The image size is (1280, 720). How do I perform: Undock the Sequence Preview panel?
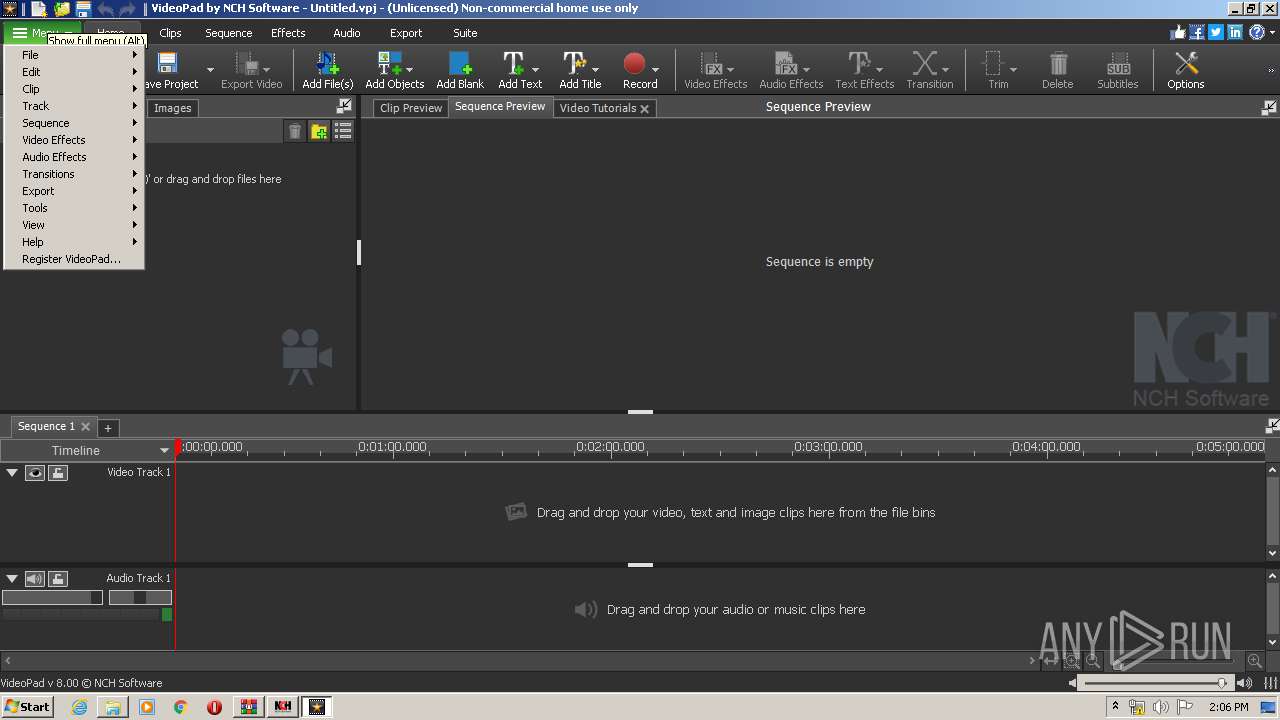[x=1269, y=107]
